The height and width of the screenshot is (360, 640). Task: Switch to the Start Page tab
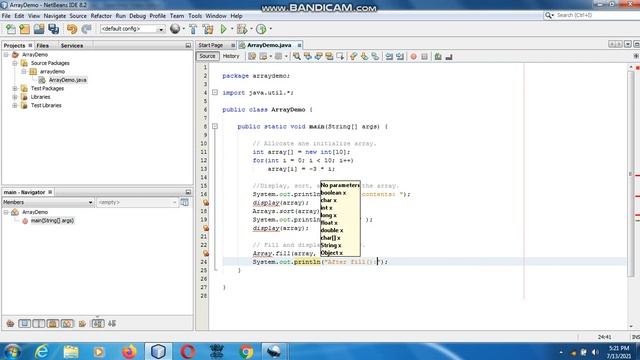[x=211, y=45]
